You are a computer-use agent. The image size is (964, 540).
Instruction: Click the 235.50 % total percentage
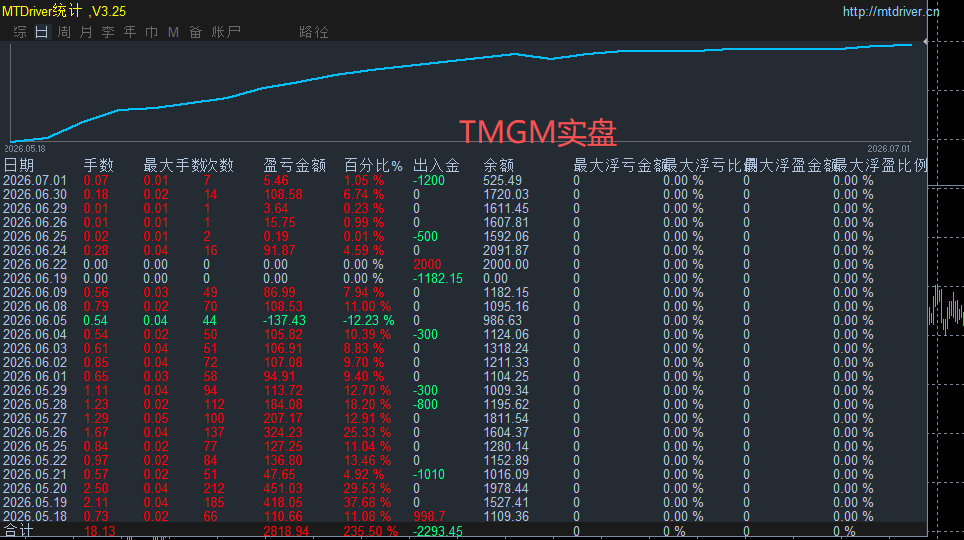pos(371,531)
